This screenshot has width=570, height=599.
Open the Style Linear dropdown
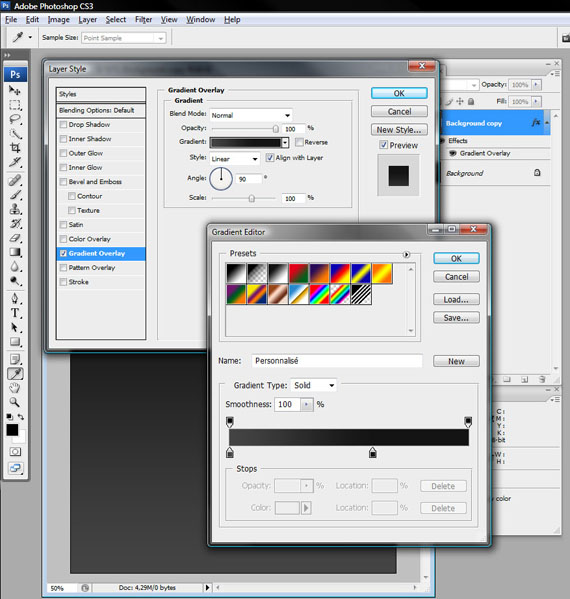tap(235, 159)
